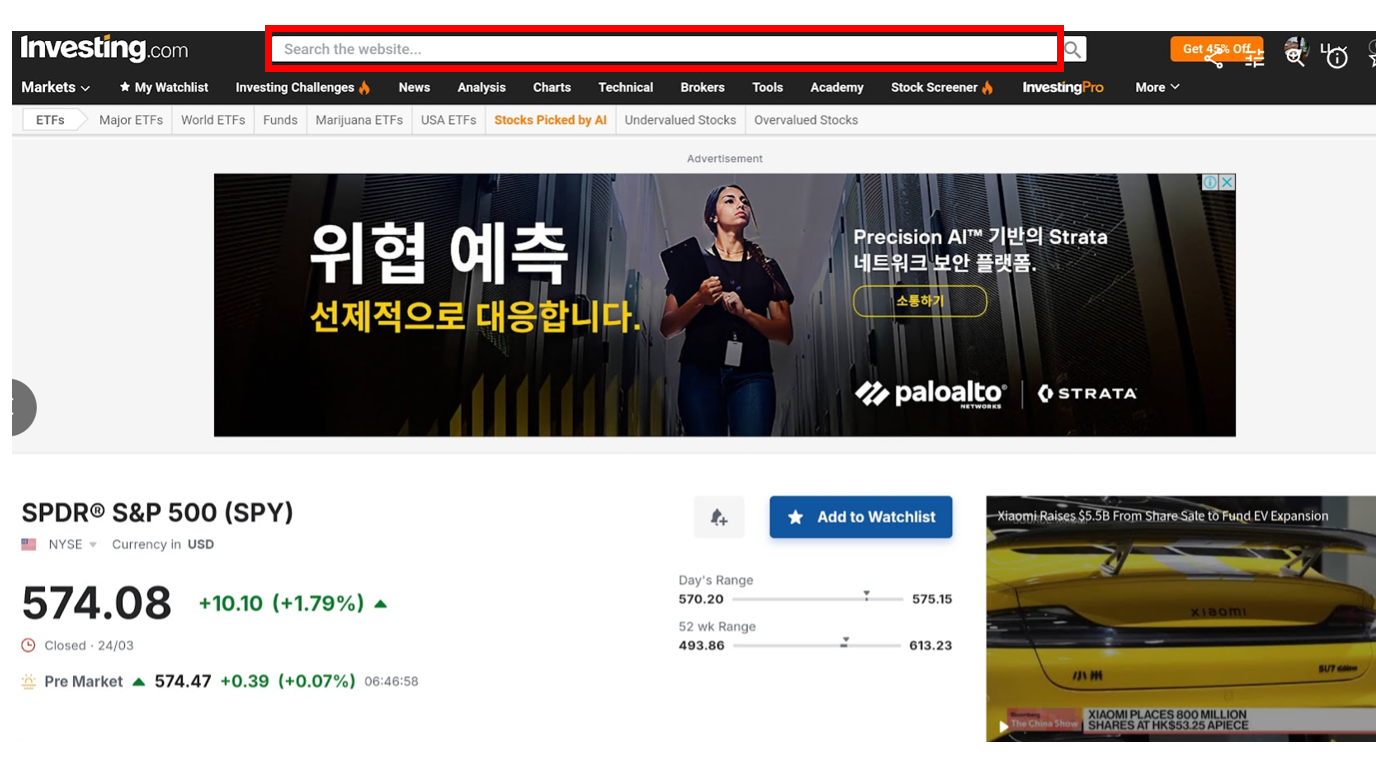This screenshot has width=1376, height=767.
Task: Click the user avatar in header
Action: coord(1296,50)
